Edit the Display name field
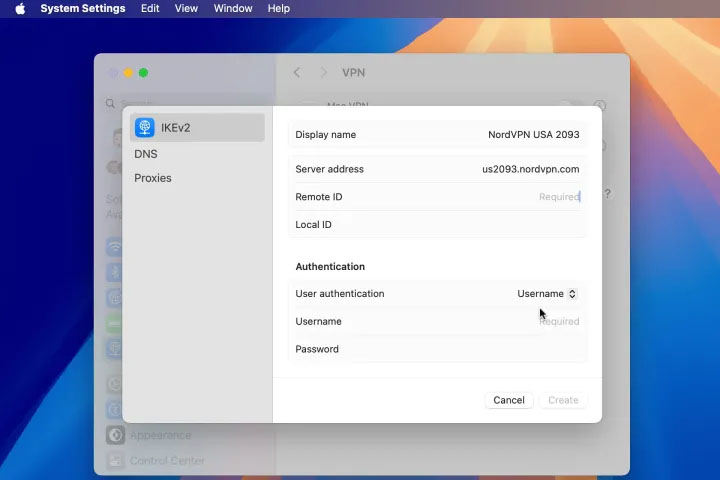 [x=437, y=135]
